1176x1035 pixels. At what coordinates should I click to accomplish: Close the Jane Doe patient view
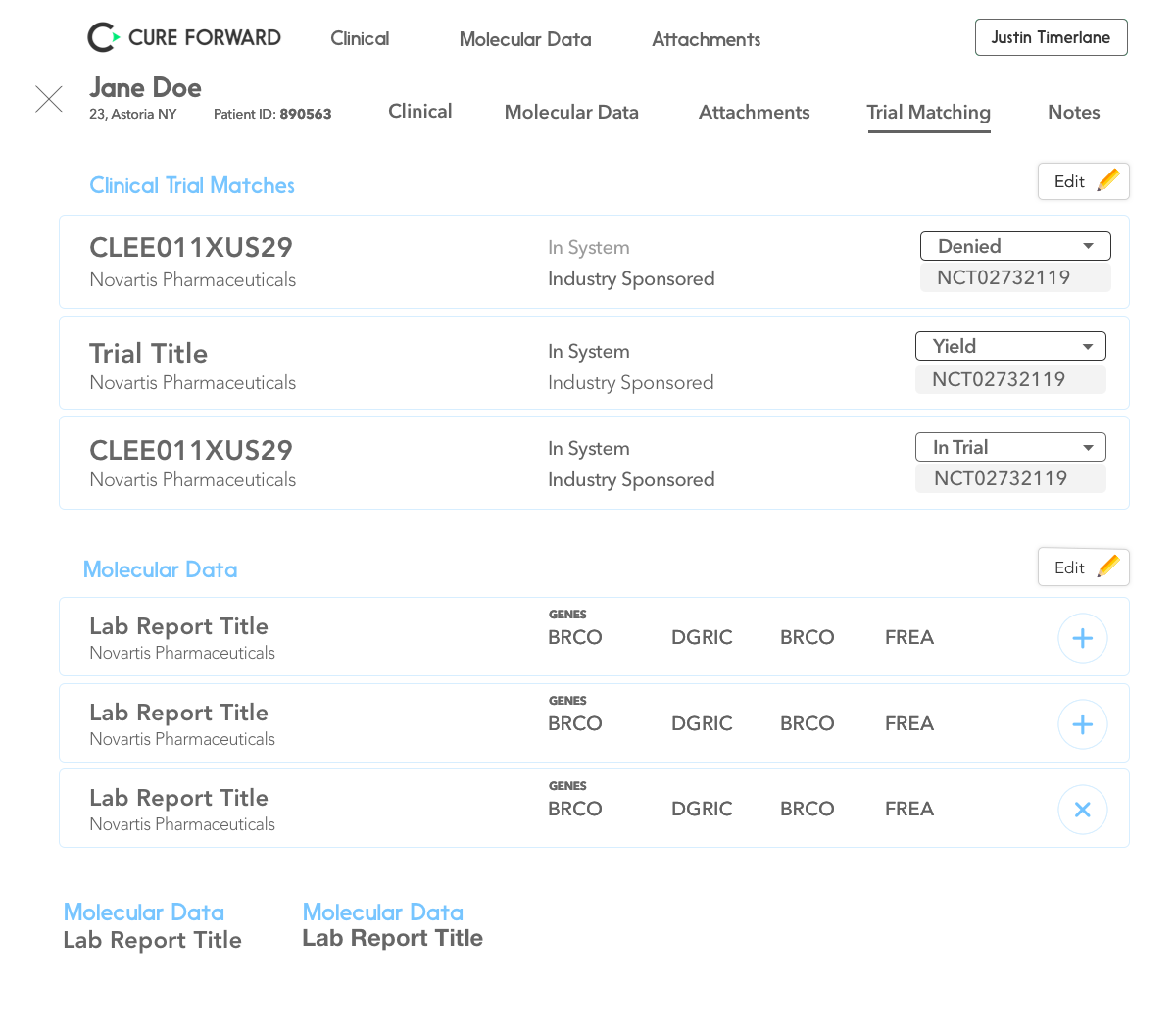click(49, 99)
